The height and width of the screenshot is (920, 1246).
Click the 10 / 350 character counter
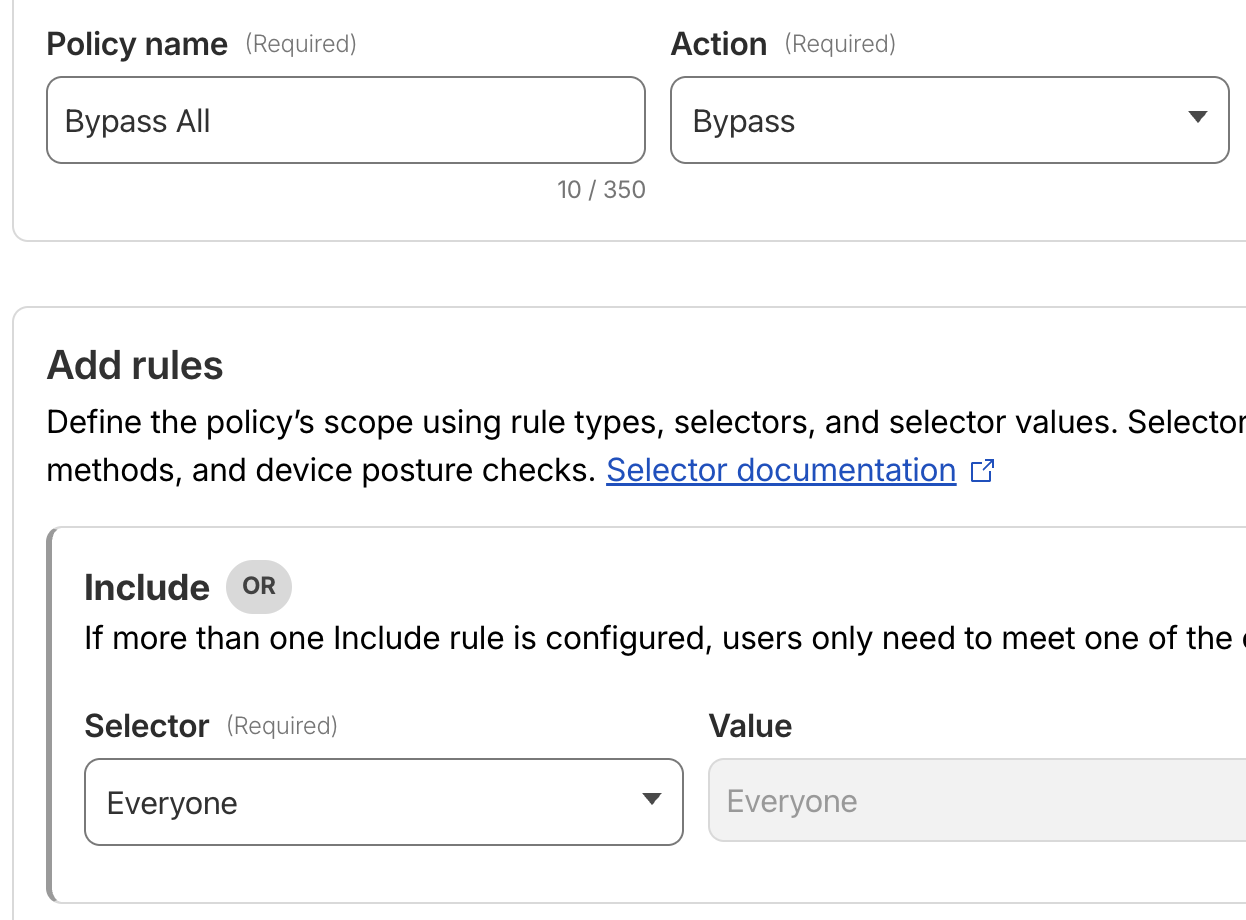pyautogui.click(x=602, y=189)
